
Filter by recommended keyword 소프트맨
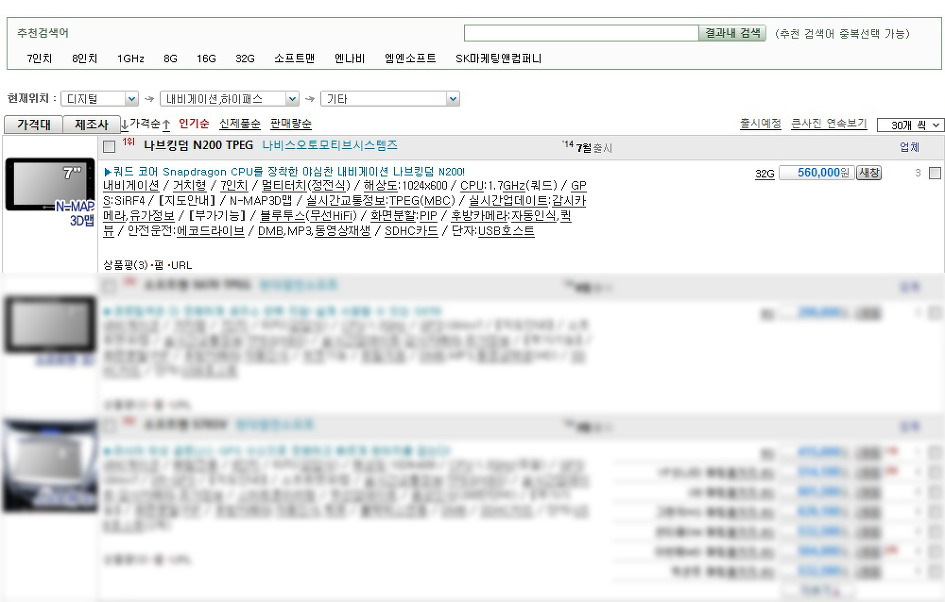[295, 58]
